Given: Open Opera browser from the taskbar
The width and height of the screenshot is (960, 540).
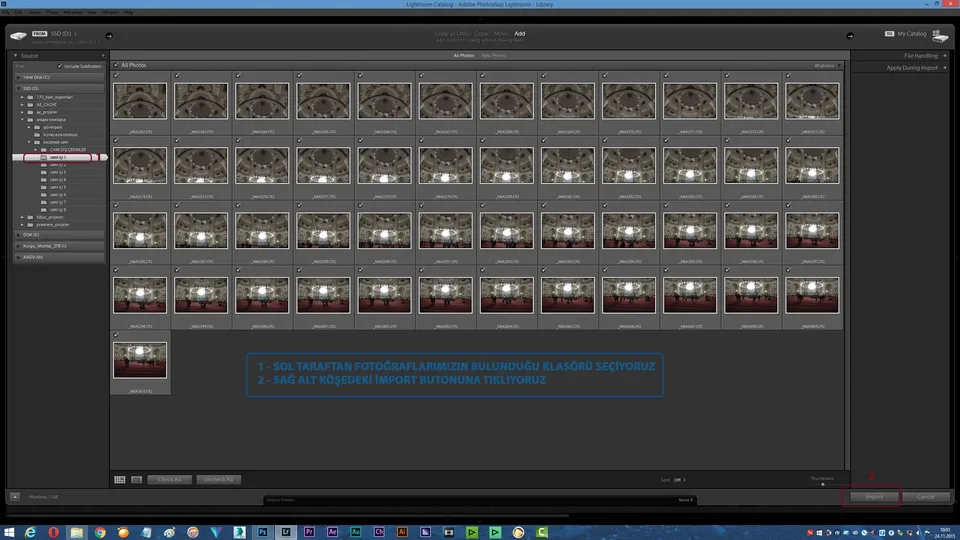Looking at the screenshot, I should (x=53, y=532).
